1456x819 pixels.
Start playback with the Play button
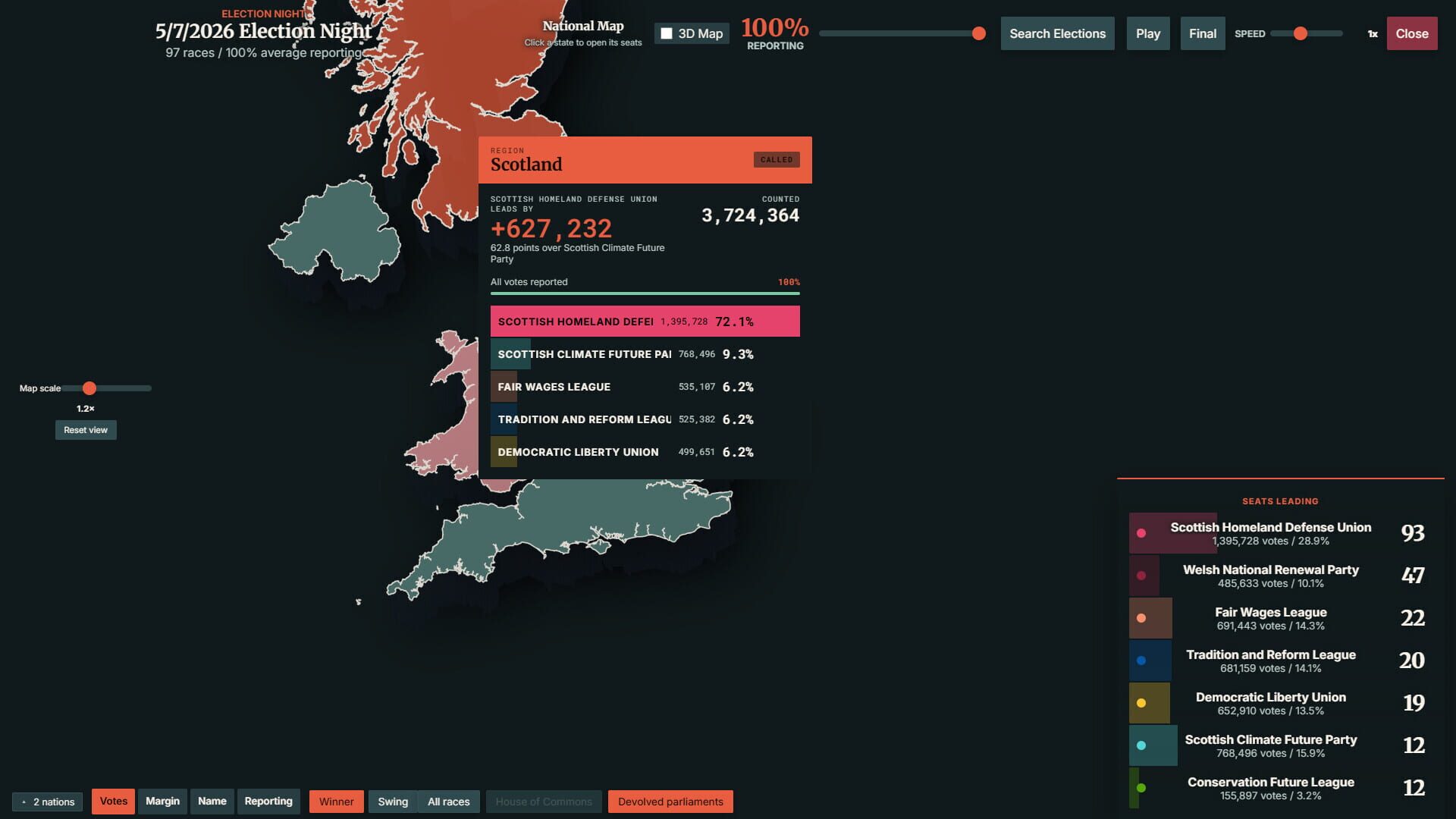click(x=1148, y=33)
